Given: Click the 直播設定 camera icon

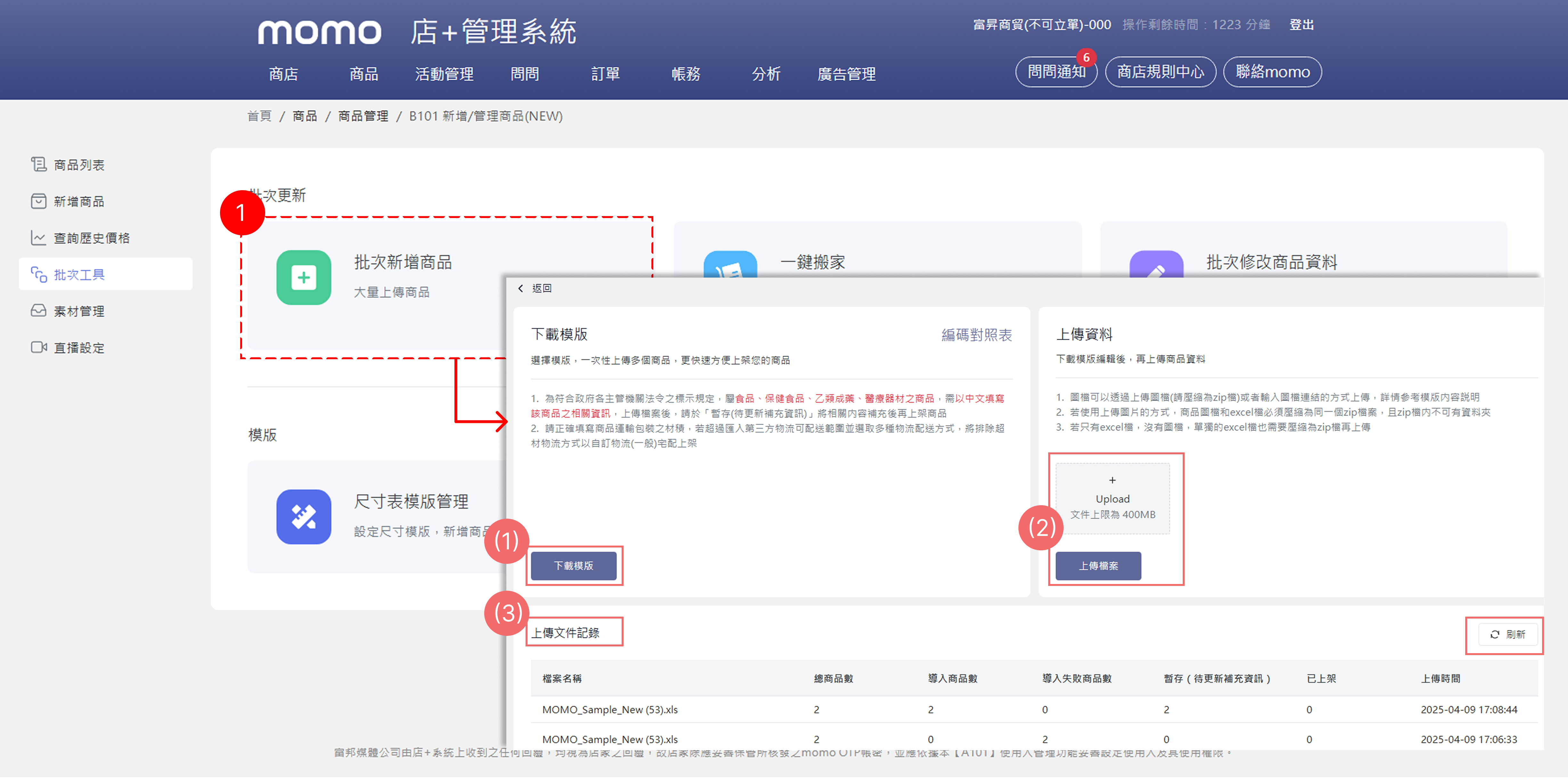Looking at the screenshot, I should (38, 347).
